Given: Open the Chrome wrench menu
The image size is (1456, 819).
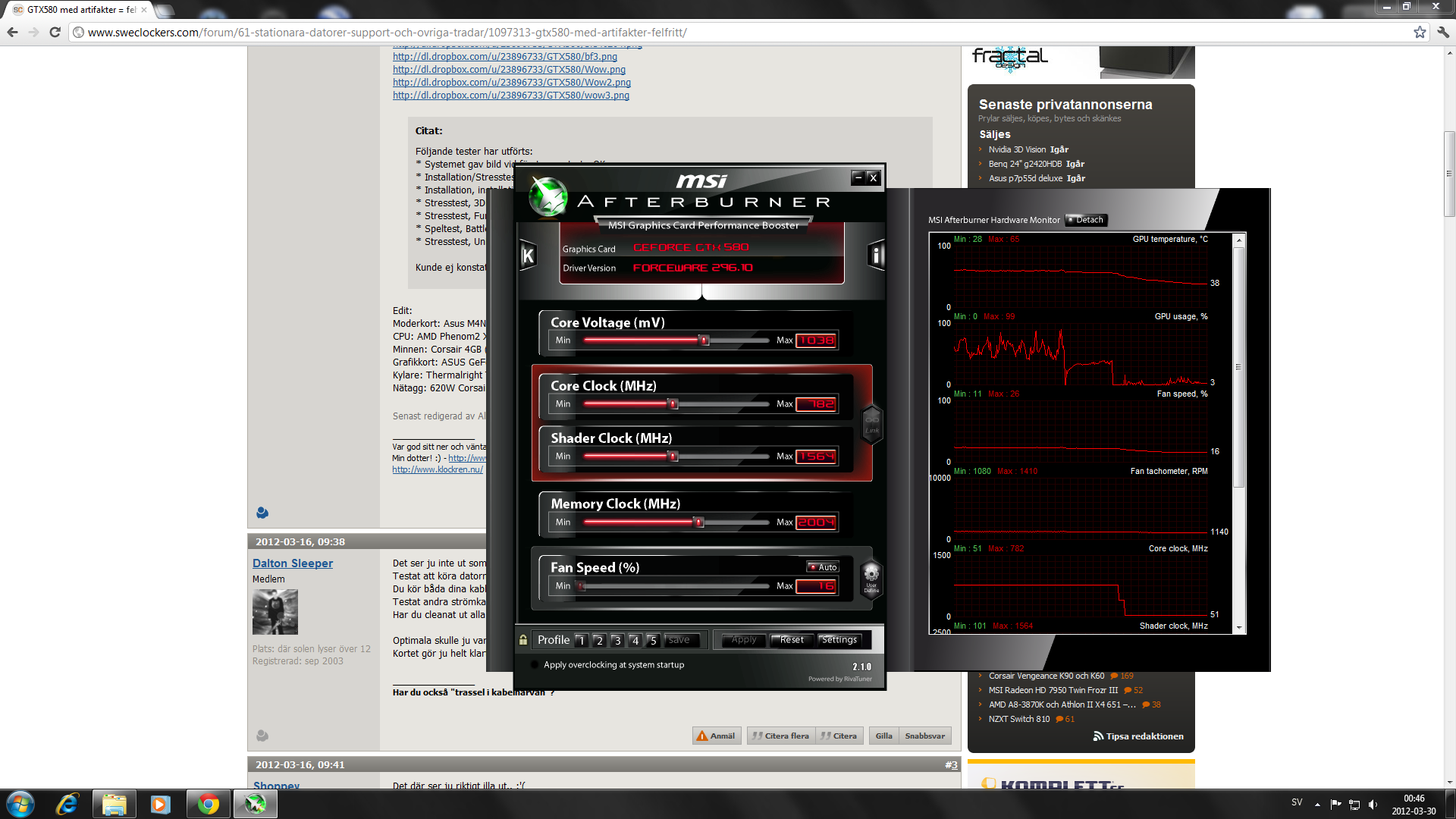Looking at the screenshot, I should click(x=1443, y=32).
